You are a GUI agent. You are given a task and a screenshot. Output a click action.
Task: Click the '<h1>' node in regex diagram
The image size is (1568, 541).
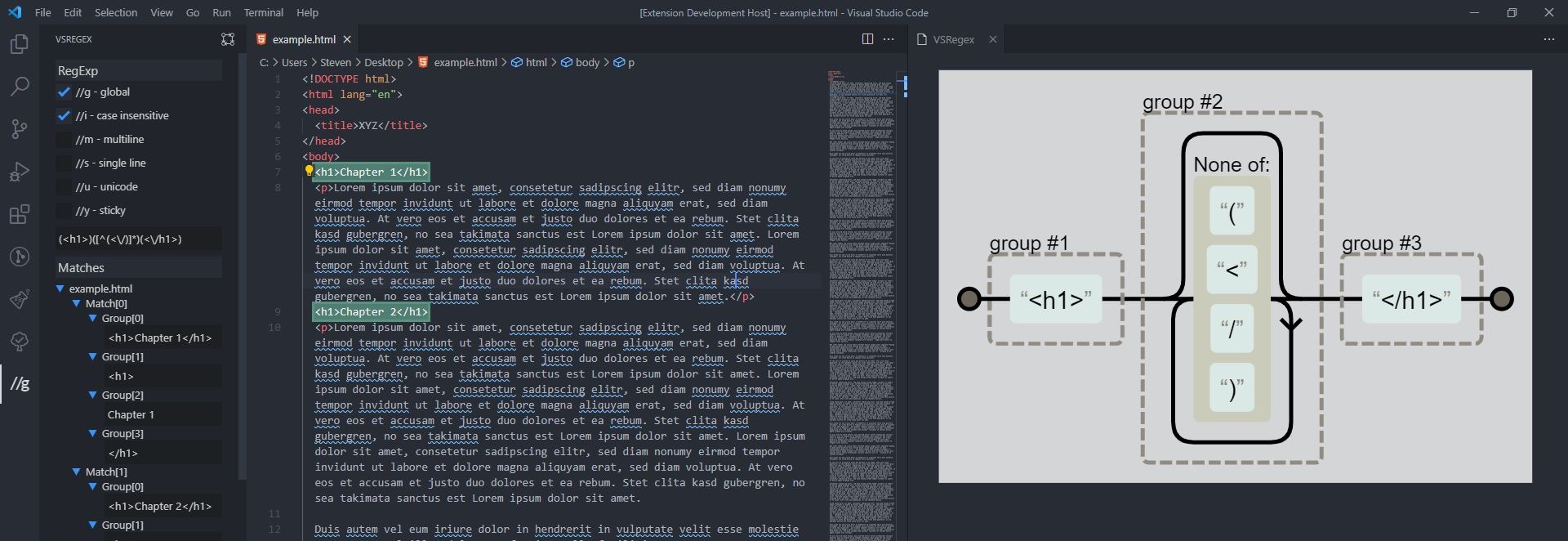pyautogui.click(x=1056, y=299)
